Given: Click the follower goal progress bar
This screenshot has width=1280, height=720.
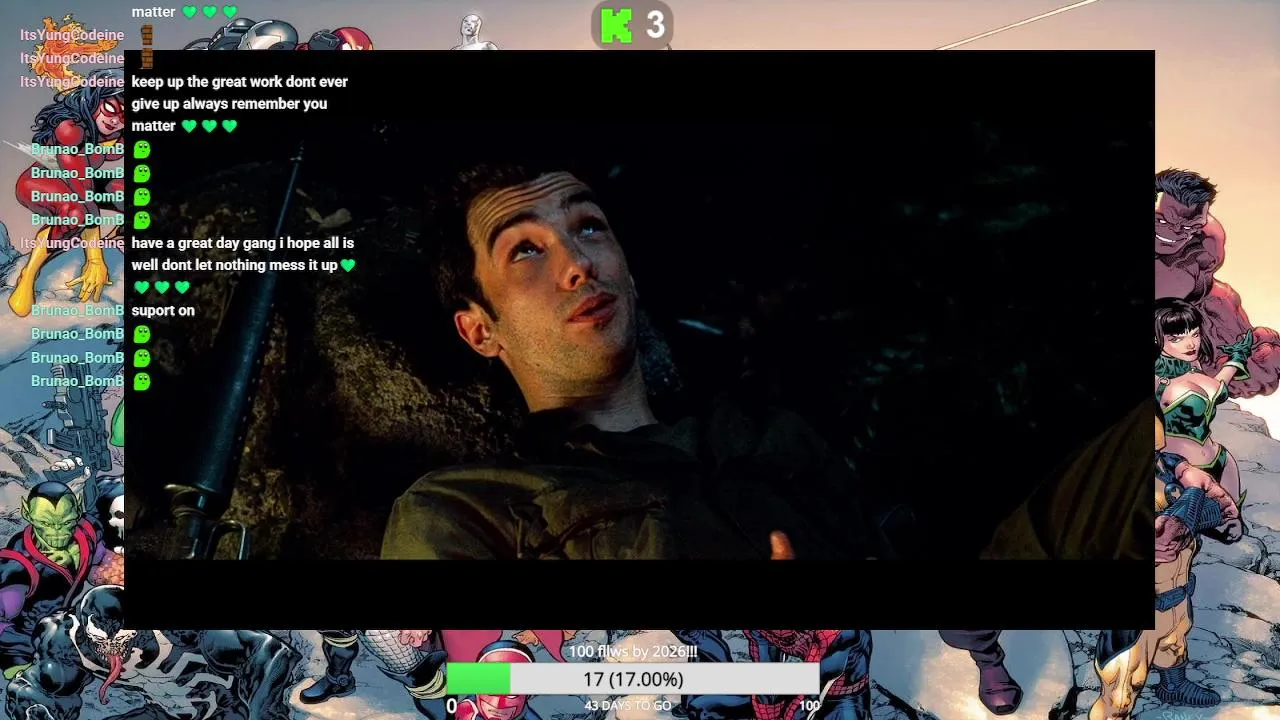Looking at the screenshot, I should click(x=633, y=680).
